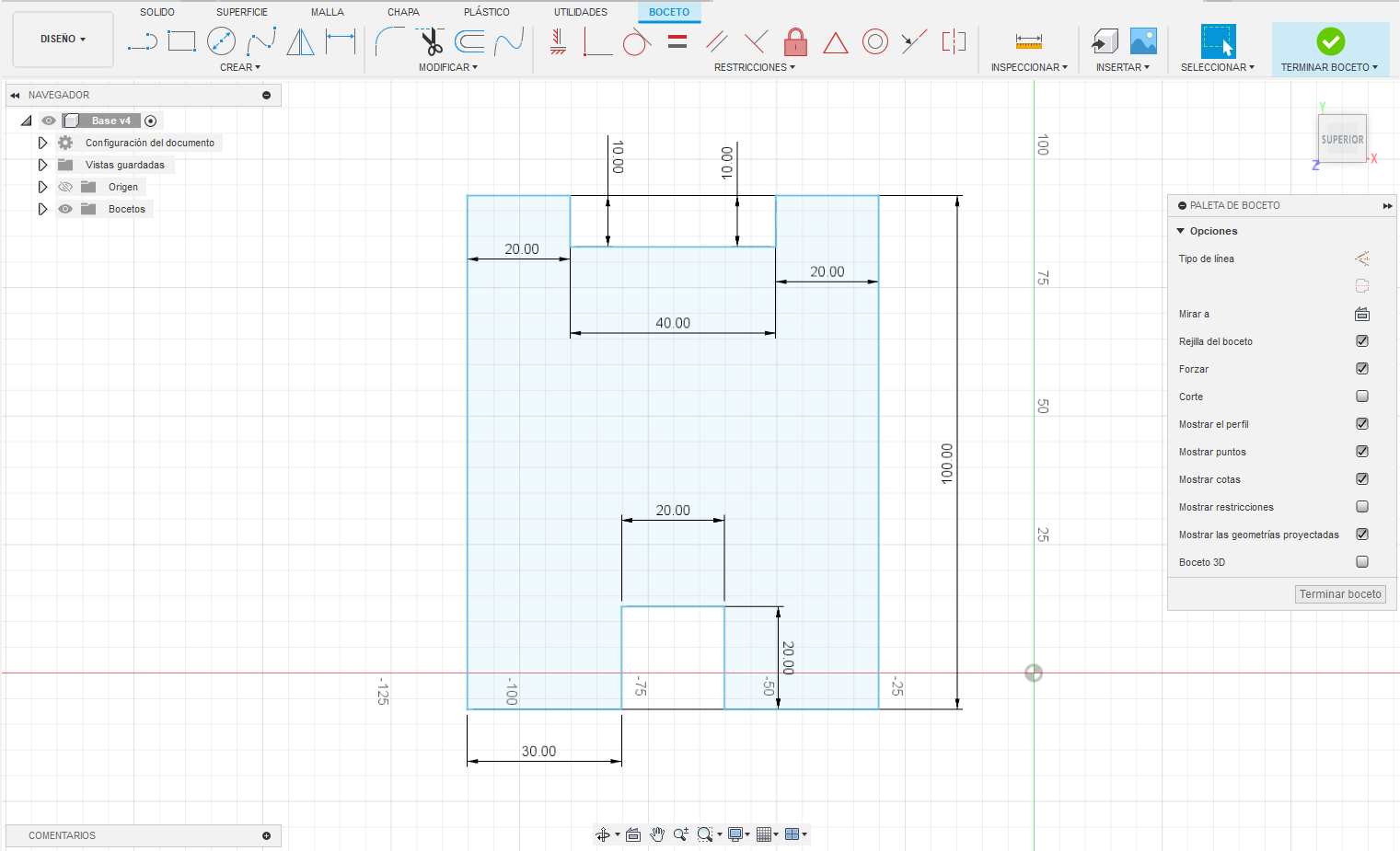Toggle visibility eye of Bocetos folder

click(x=65, y=209)
